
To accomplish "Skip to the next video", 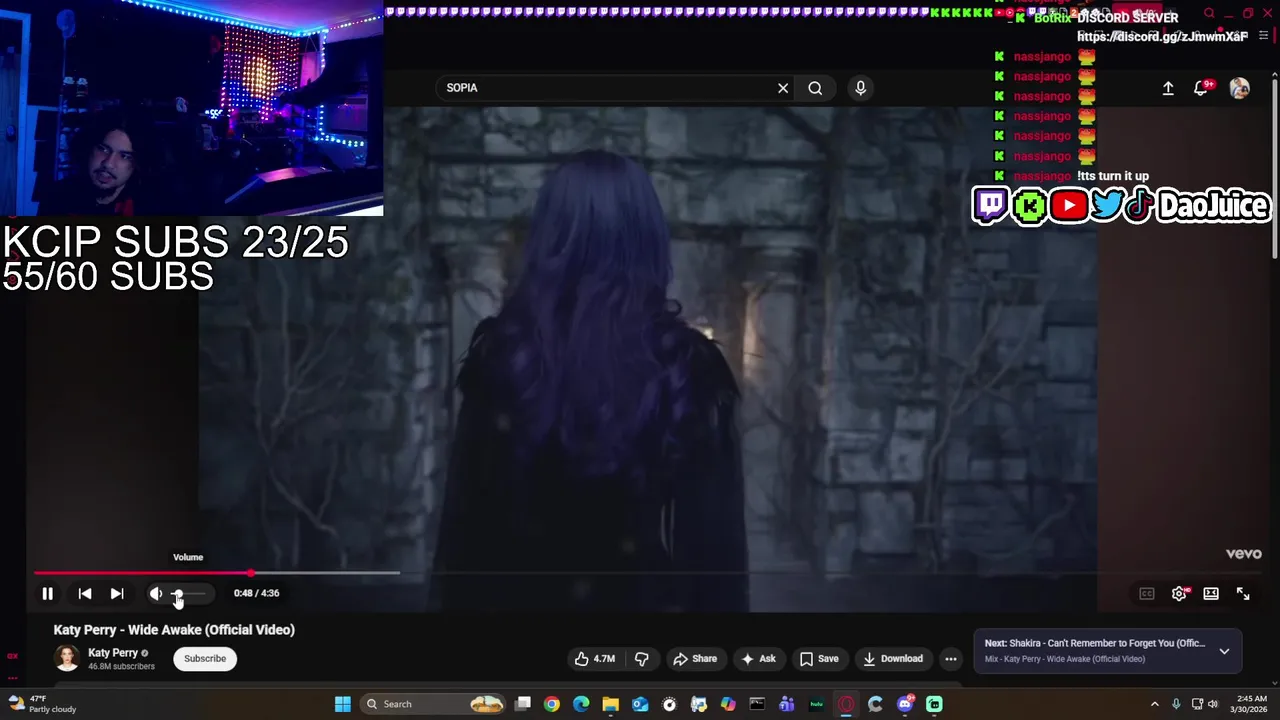I will [117, 593].
